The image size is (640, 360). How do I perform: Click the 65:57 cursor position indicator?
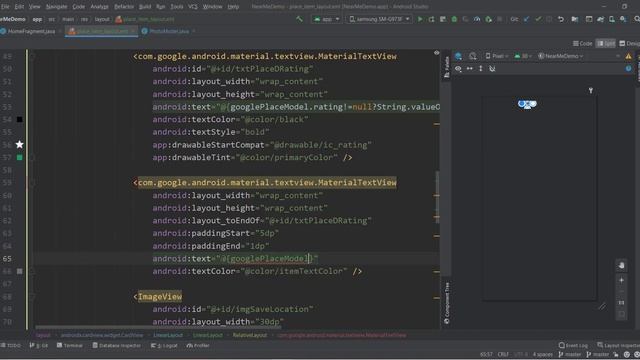[x=486, y=354]
